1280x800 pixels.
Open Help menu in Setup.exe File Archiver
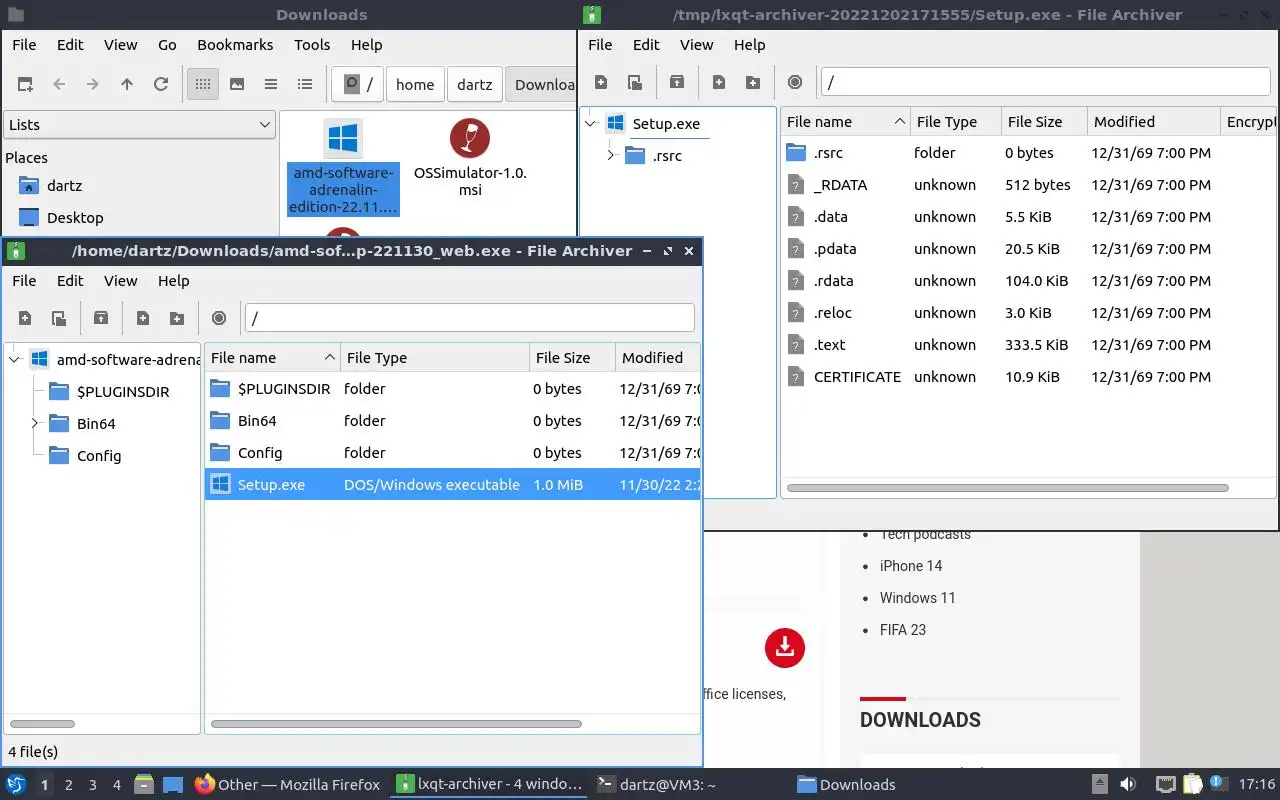click(749, 45)
